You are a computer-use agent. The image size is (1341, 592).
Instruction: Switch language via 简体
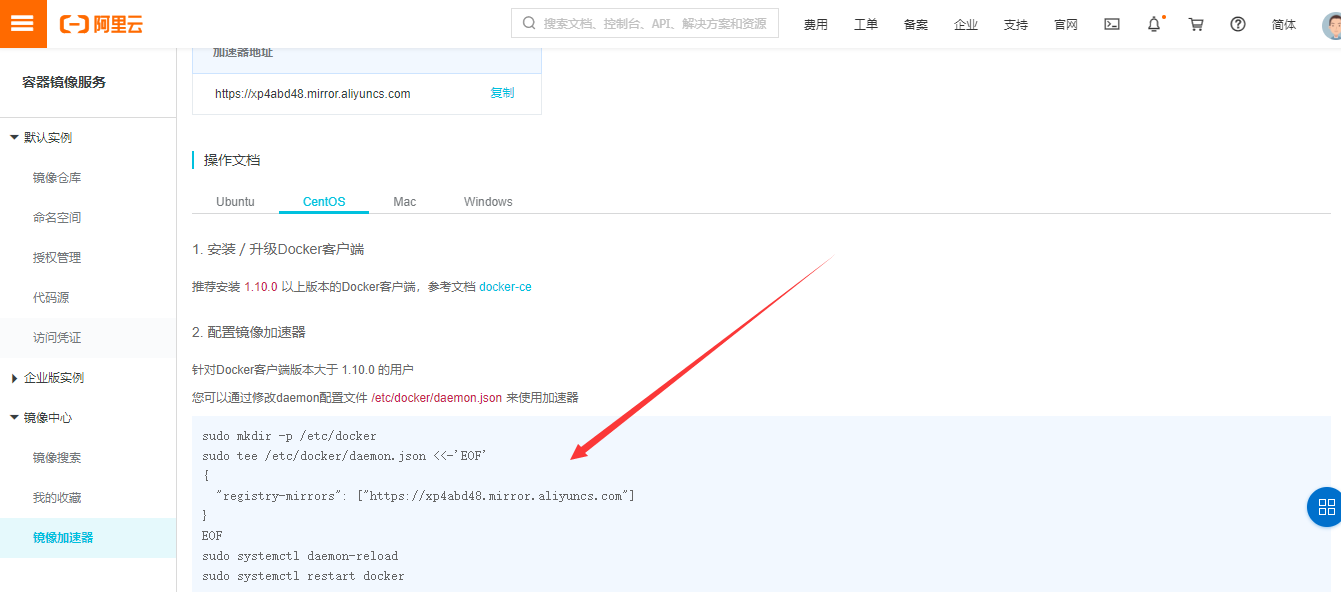tap(1284, 25)
